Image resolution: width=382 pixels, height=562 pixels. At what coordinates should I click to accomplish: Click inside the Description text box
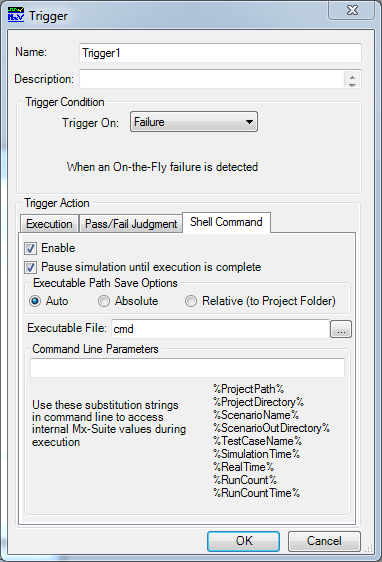[212, 79]
